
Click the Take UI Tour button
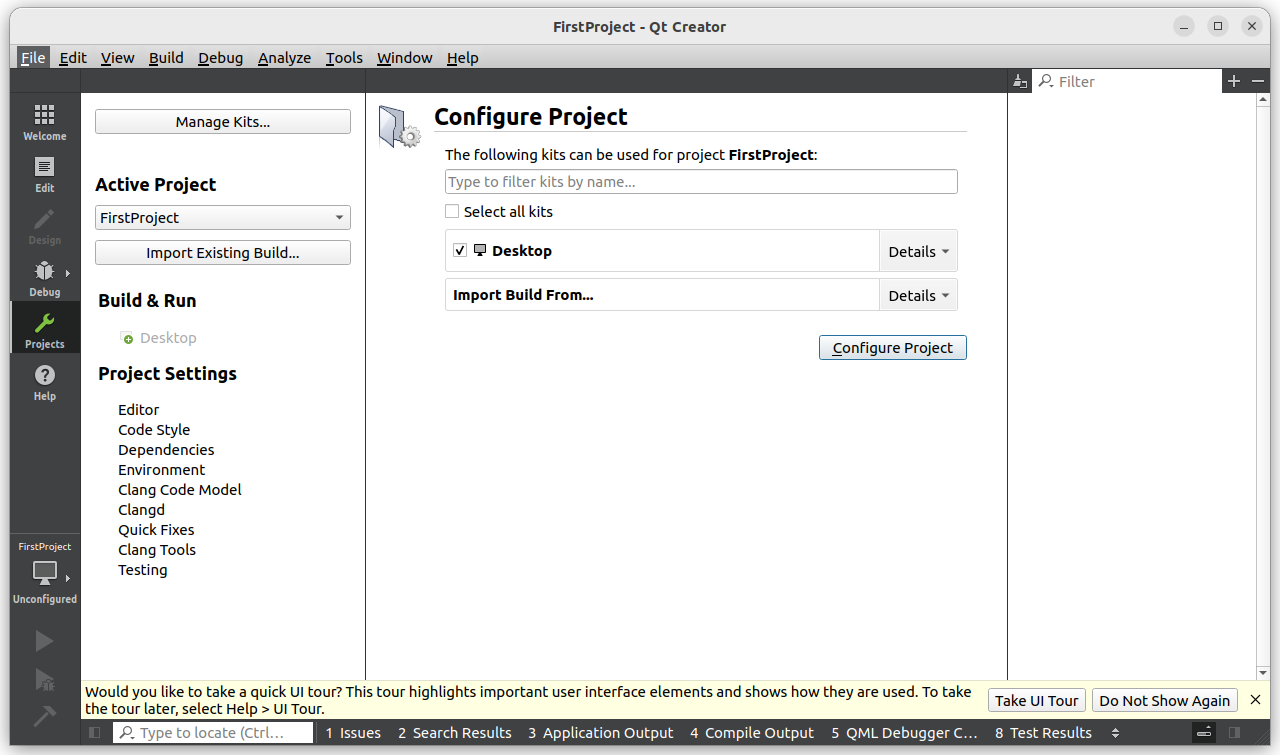pyautogui.click(x=1037, y=700)
